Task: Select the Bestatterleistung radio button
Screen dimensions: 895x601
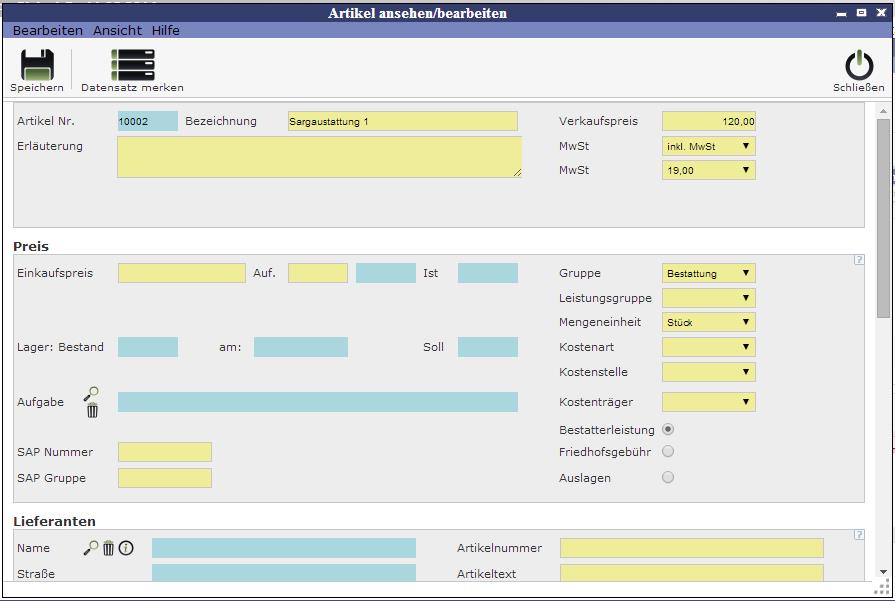Action: pyautogui.click(x=668, y=429)
